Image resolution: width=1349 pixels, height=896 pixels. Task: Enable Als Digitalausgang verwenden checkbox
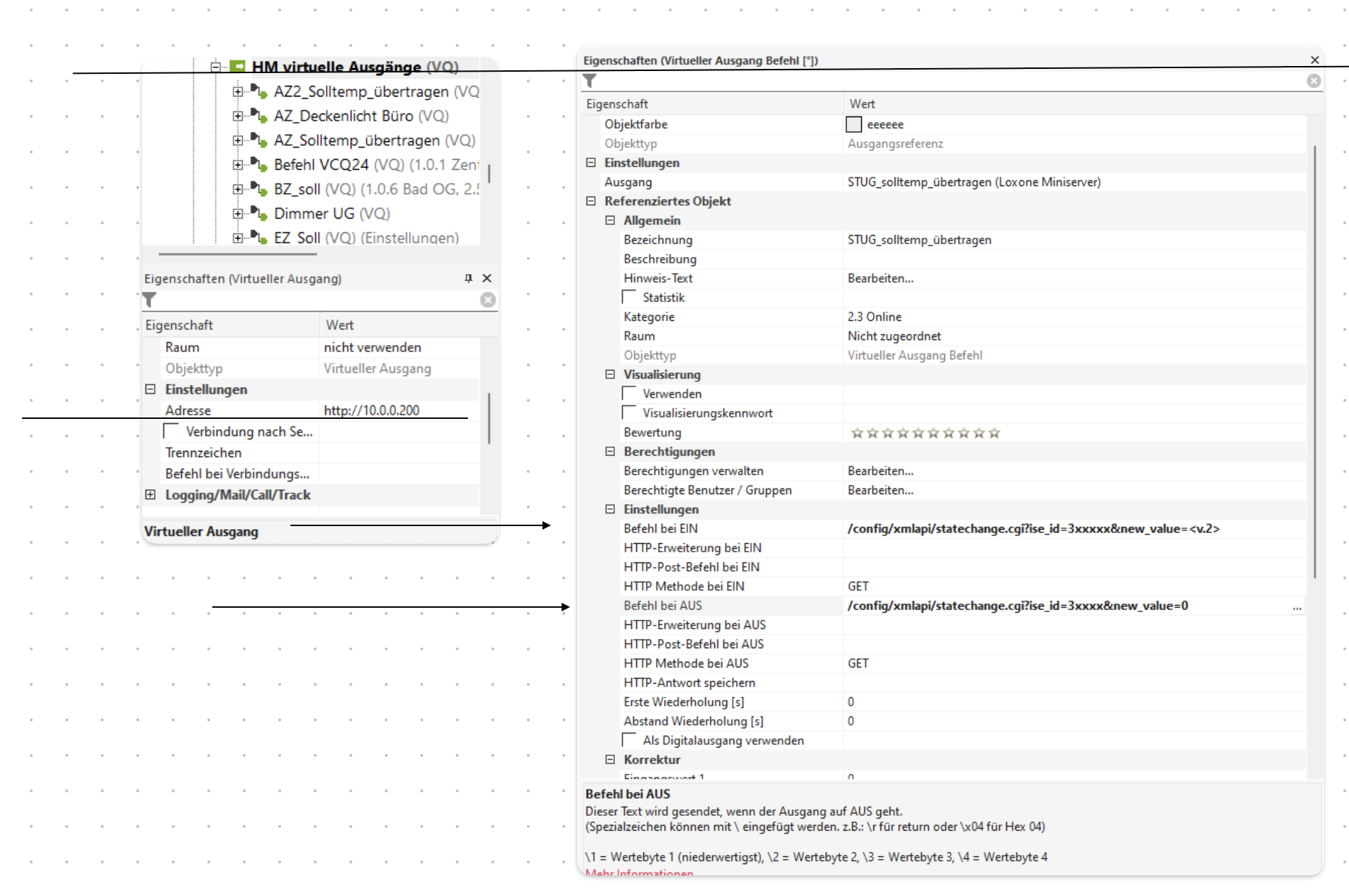[629, 740]
